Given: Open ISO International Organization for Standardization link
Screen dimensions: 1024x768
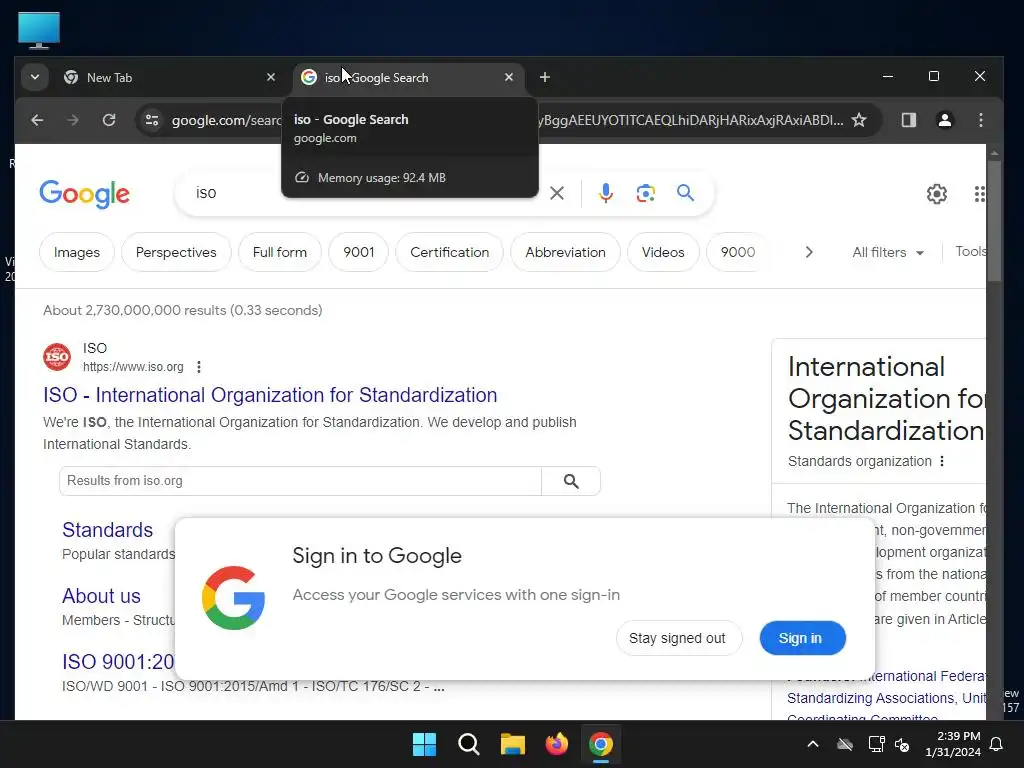Looking at the screenshot, I should [270, 395].
